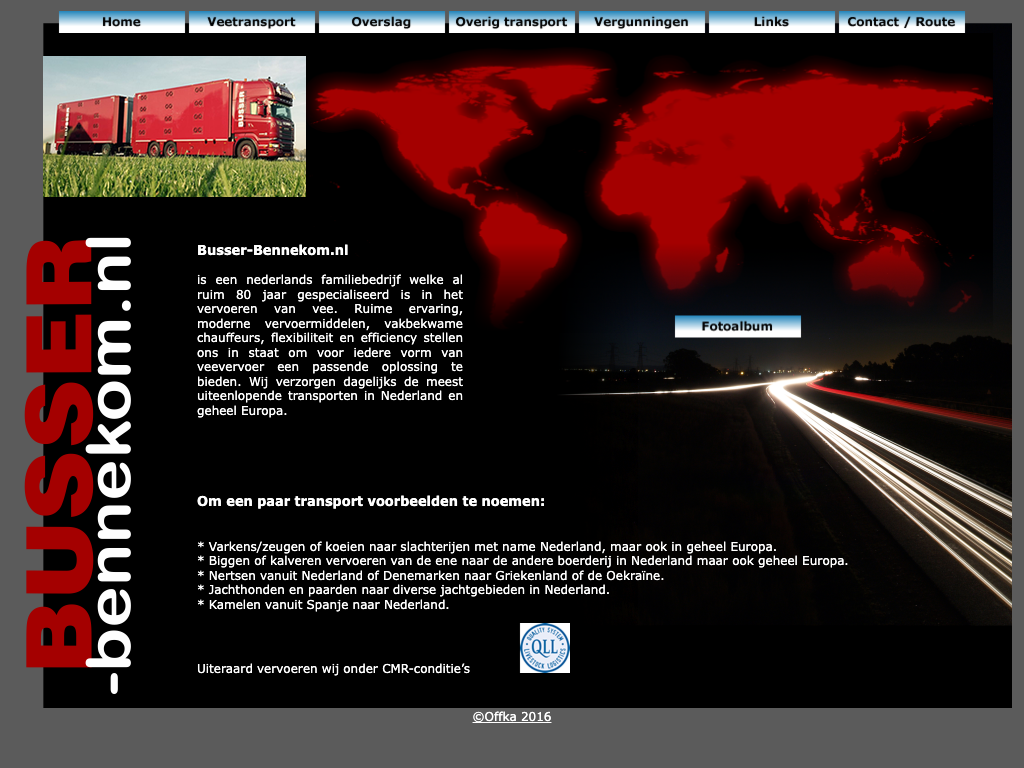The image size is (1024, 768).
Task: Select Overig transport in the navigation
Action: coord(511,22)
